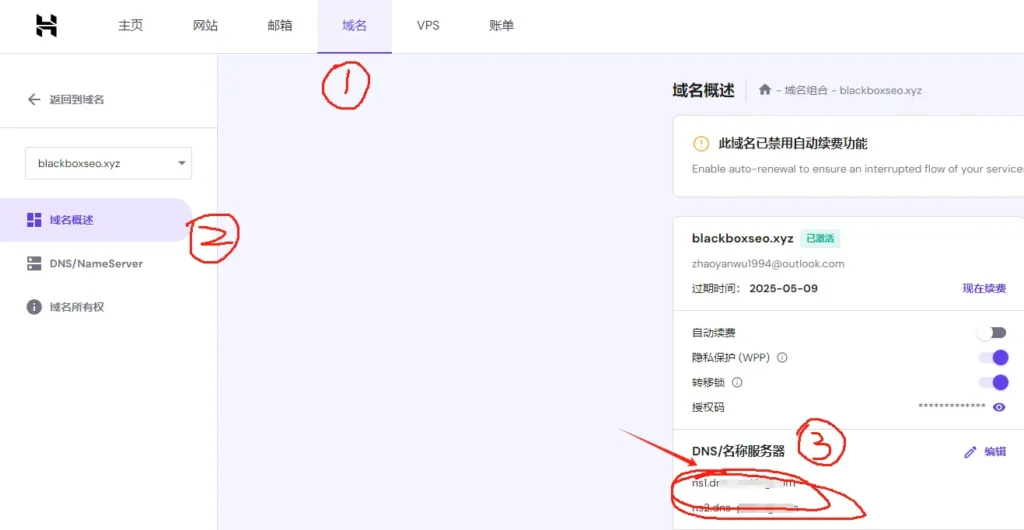Click the 域名所有权 info icon
Image resolution: width=1024 pixels, height=530 pixels.
point(34,307)
